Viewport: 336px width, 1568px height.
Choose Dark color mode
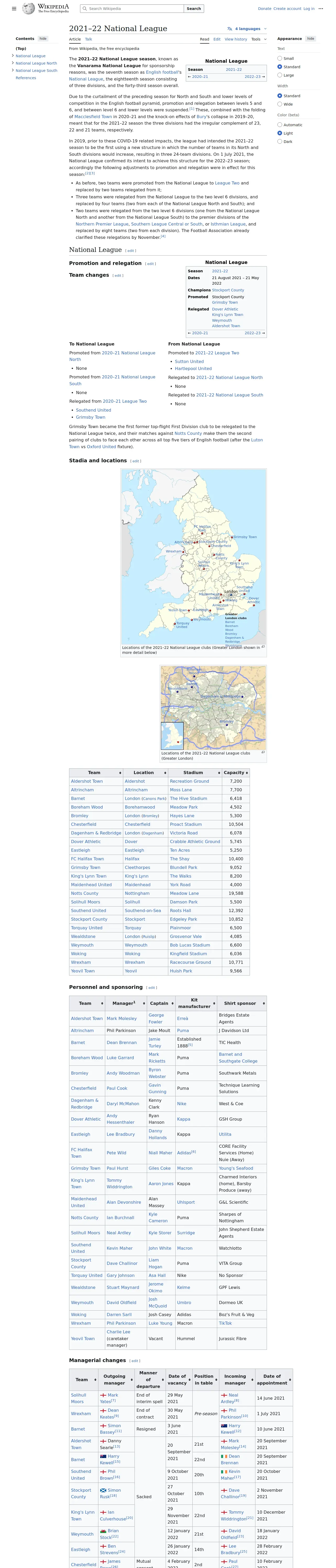280,141
